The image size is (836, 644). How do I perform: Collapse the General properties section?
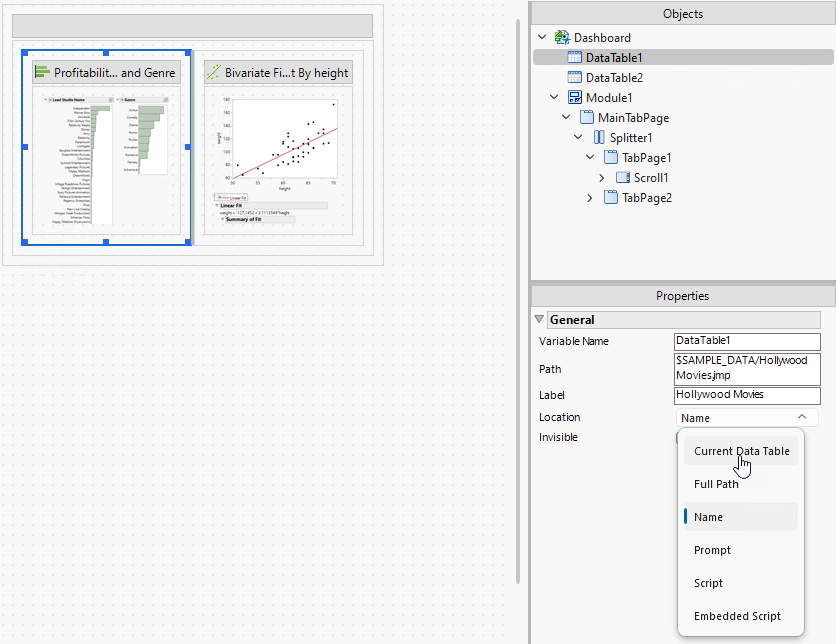540,320
